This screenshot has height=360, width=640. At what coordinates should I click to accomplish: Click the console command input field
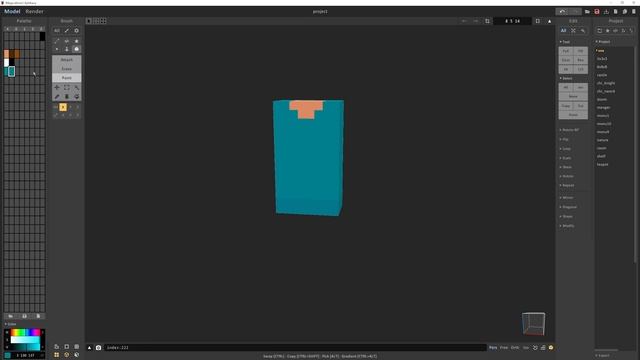pos(295,348)
